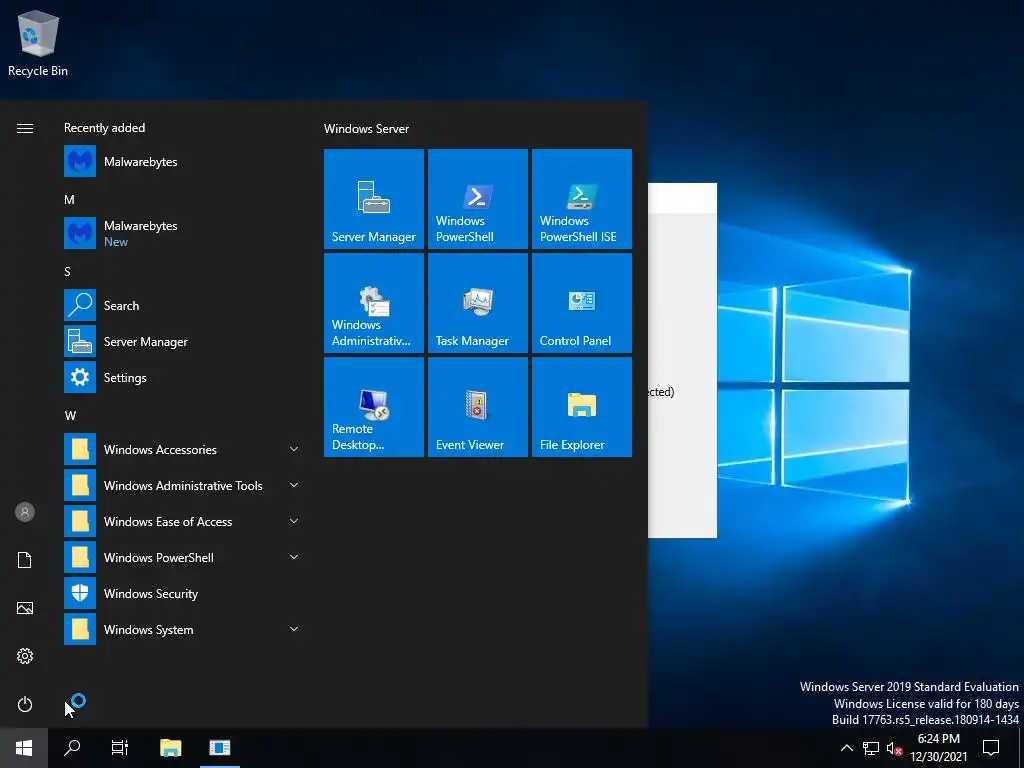The height and width of the screenshot is (768, 1024).
Task: Open the Remote Desktop tile
Action: click(x=374, y=406)
